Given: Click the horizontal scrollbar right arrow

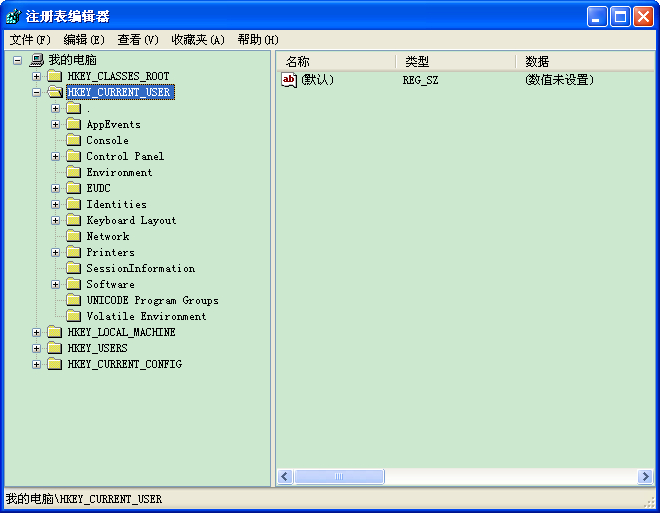Looking at the screenshot, I should (x=645, y=477).
